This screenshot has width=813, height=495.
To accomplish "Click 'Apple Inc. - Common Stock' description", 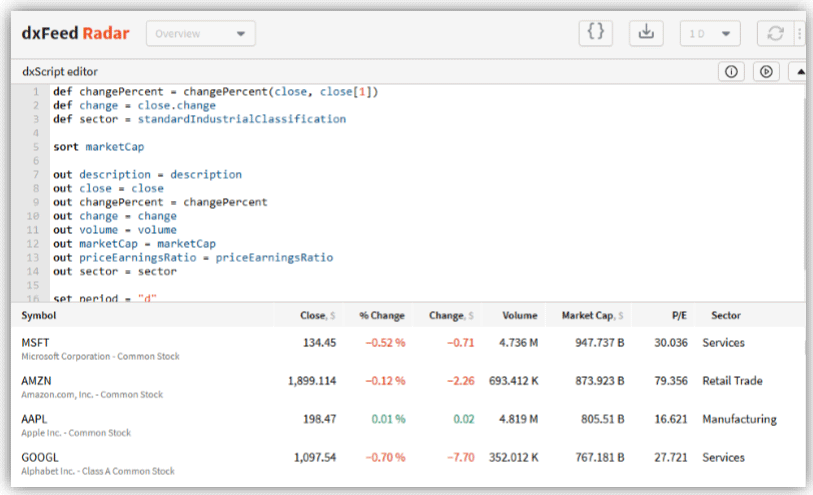I will (76, 433).
